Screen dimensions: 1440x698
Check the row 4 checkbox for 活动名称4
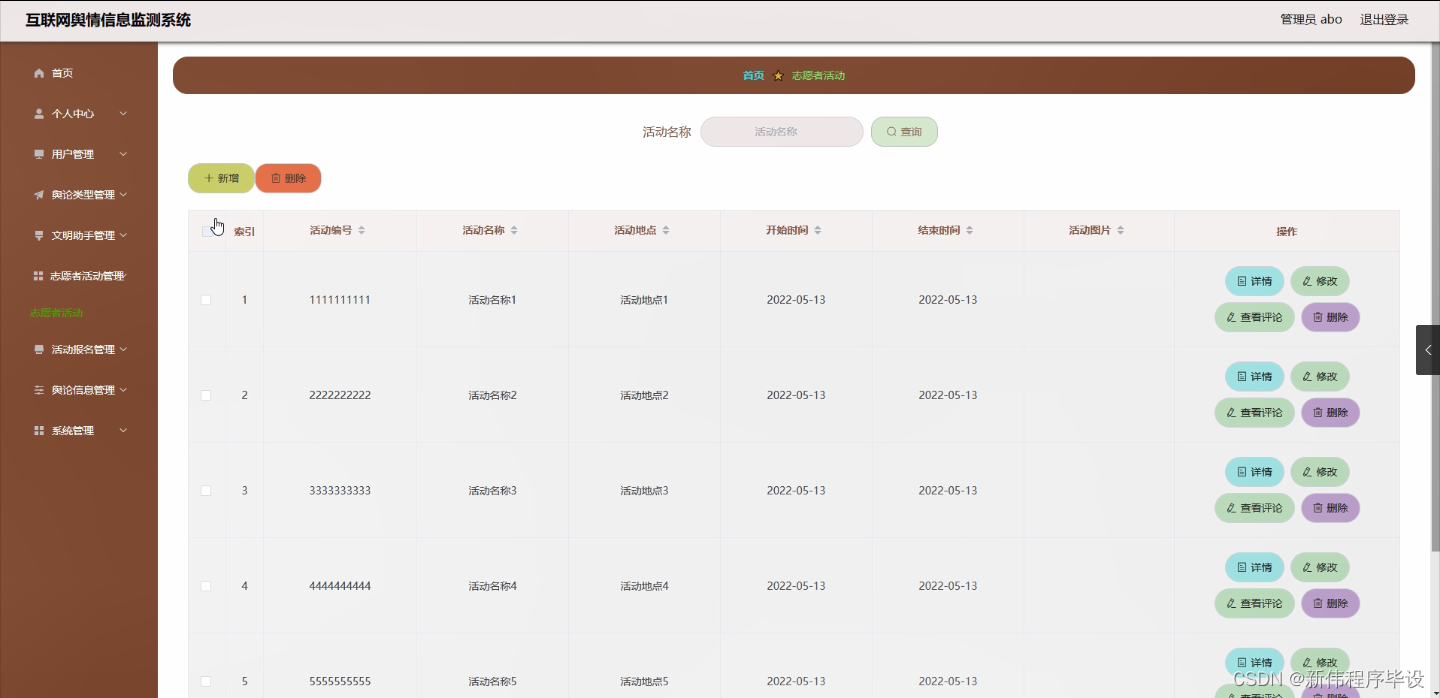206,586
